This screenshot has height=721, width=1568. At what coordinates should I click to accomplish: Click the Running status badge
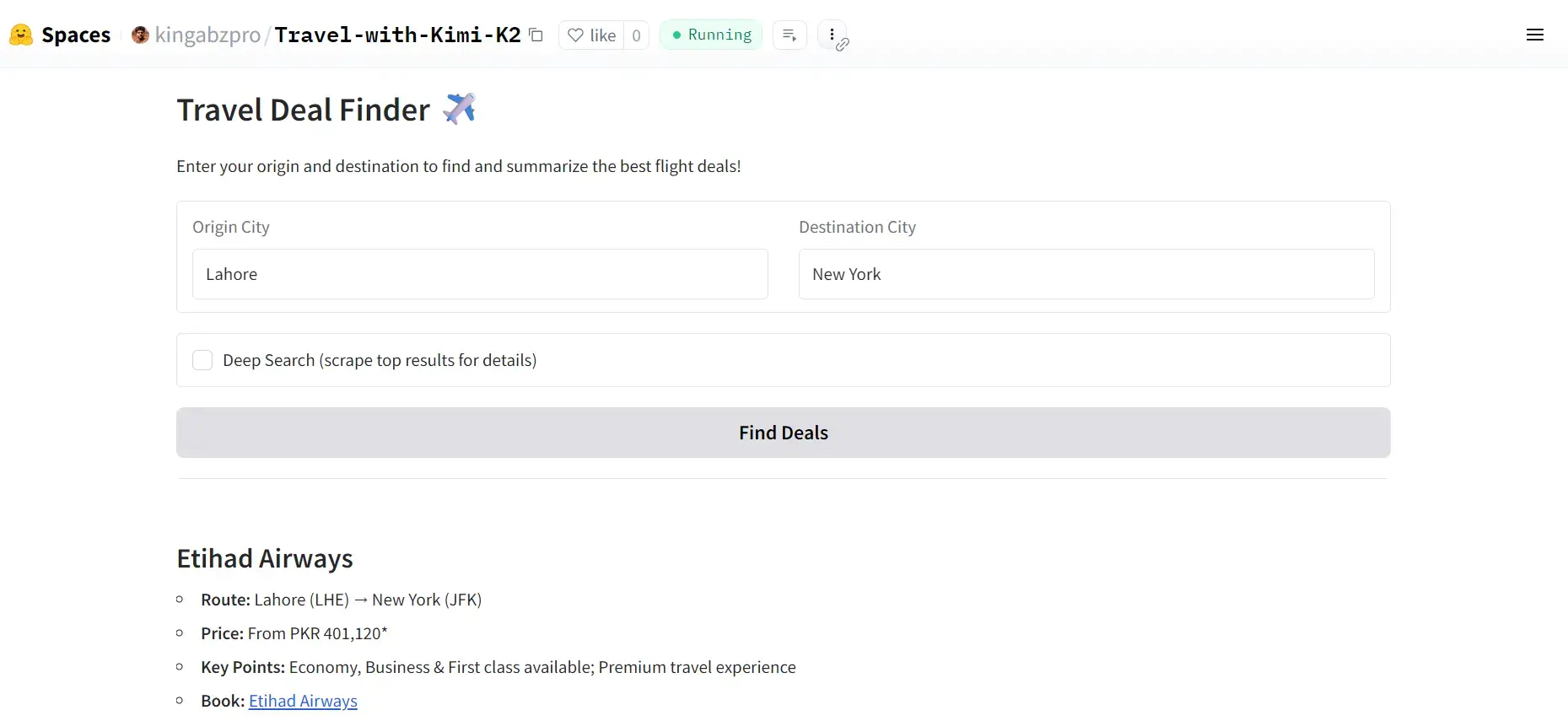tap(711, 35)
